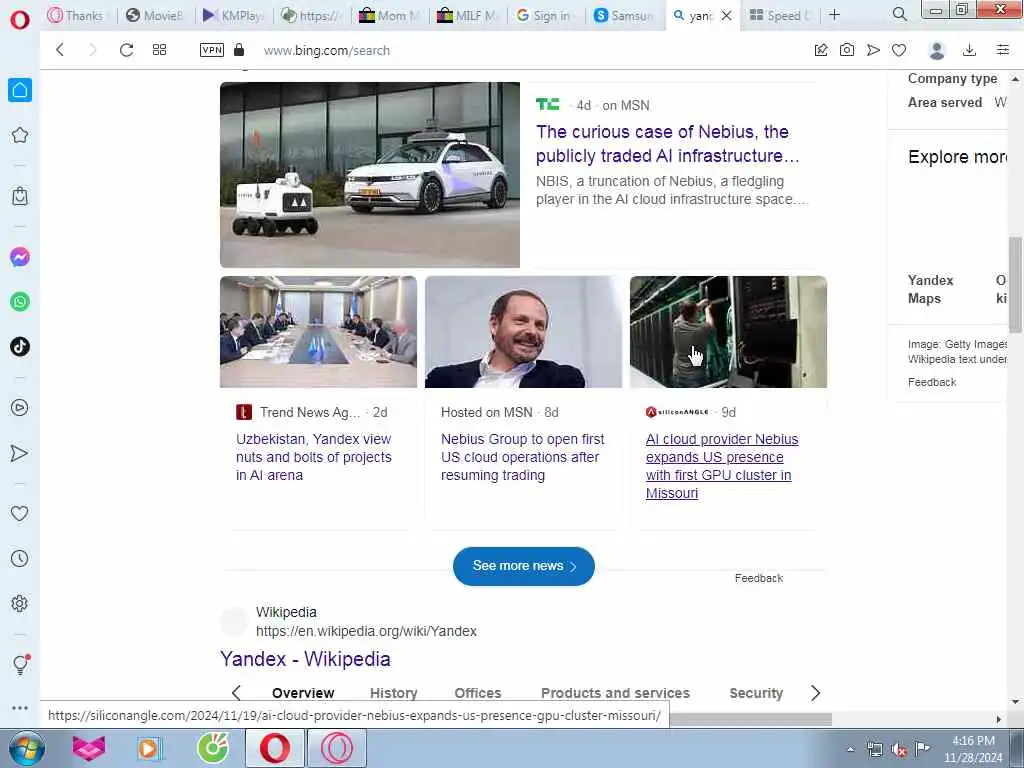Switch to the Speed Dial tab
The width and height of the screenshot is (1024, 768).
click(779, 15)
